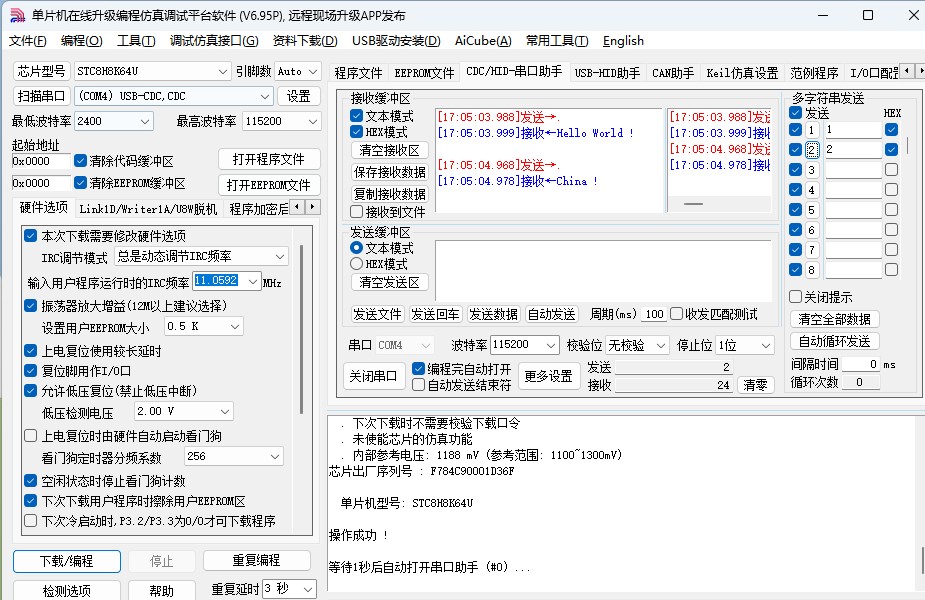Click the left scroll arrow of hardware options tabs
The image size is (925, 600).
(x=297, y=206)
